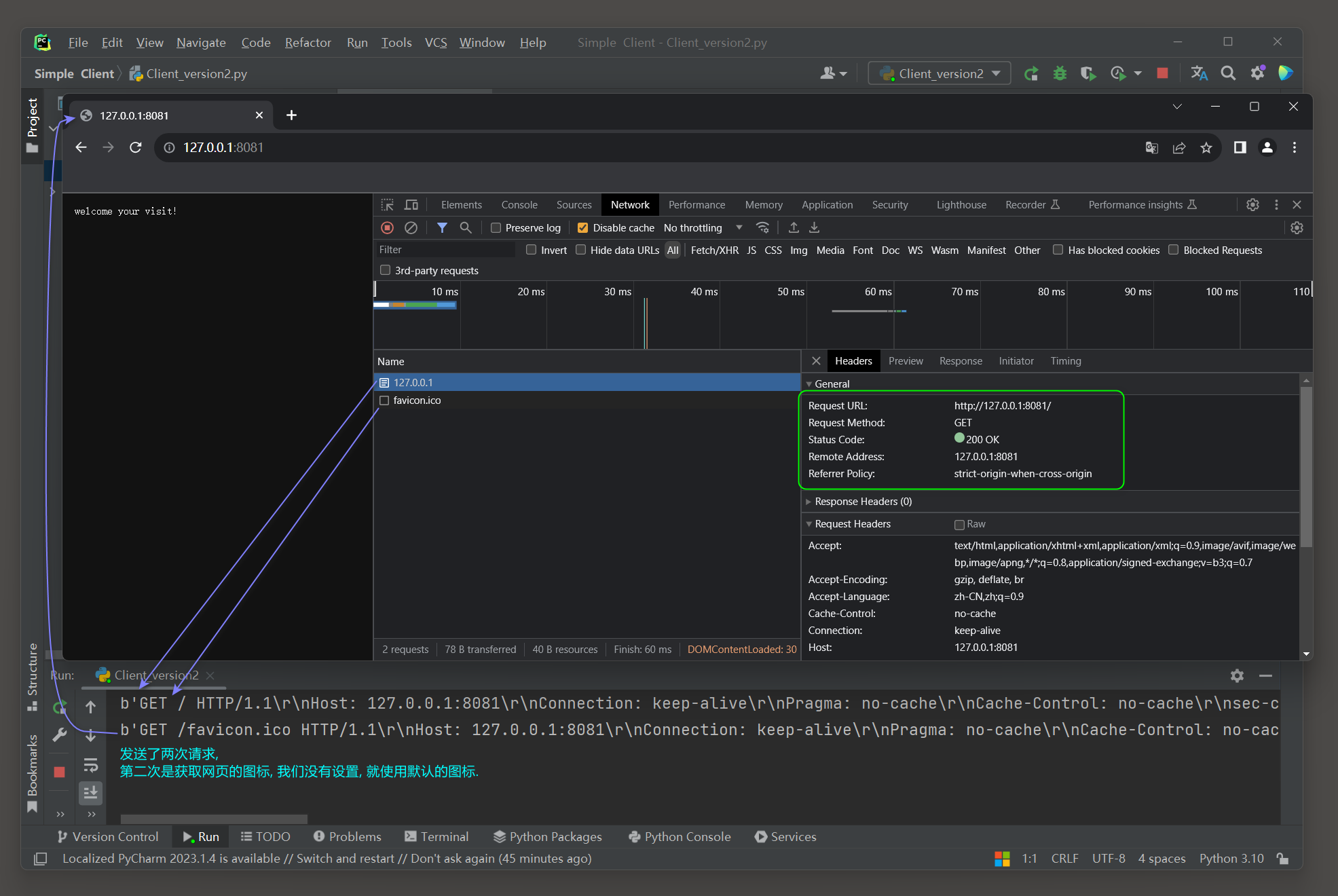Screen dimensions: 1338x896
Task: Open the 127.0.0.1 request details
Action: [412, 381]
